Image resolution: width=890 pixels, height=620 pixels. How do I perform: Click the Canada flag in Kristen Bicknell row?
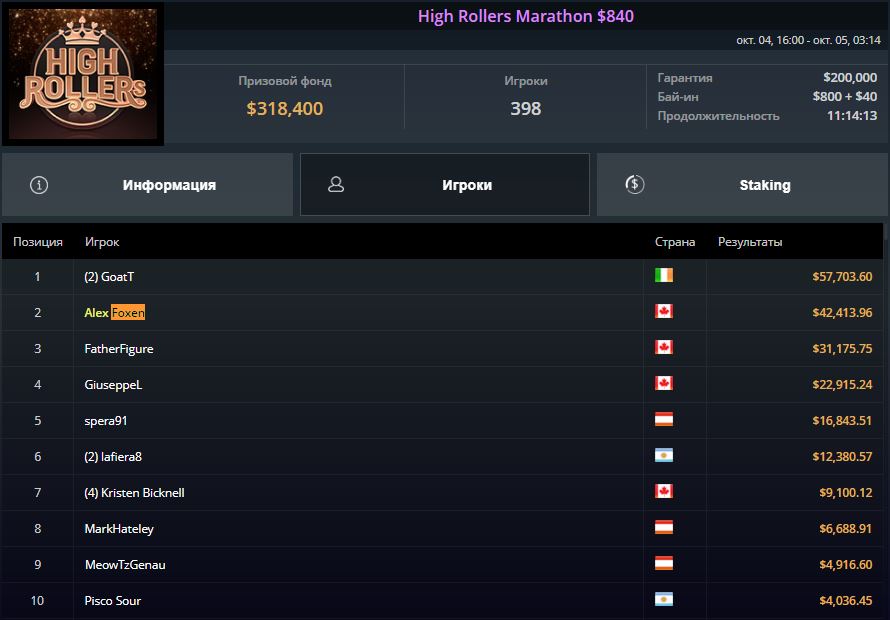[x=664, y=491]
